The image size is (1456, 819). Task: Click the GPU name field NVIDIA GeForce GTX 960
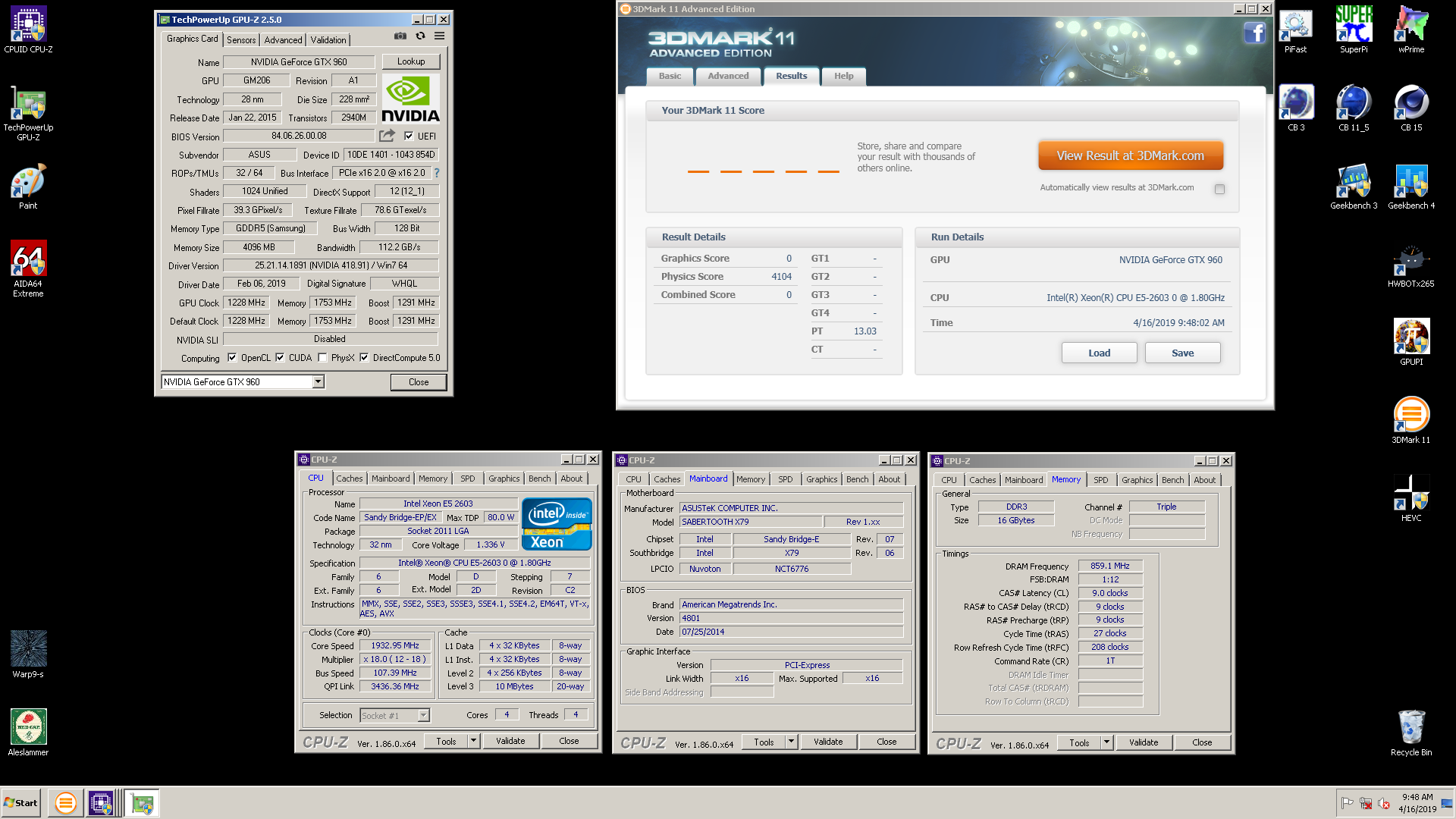point(299,62)
